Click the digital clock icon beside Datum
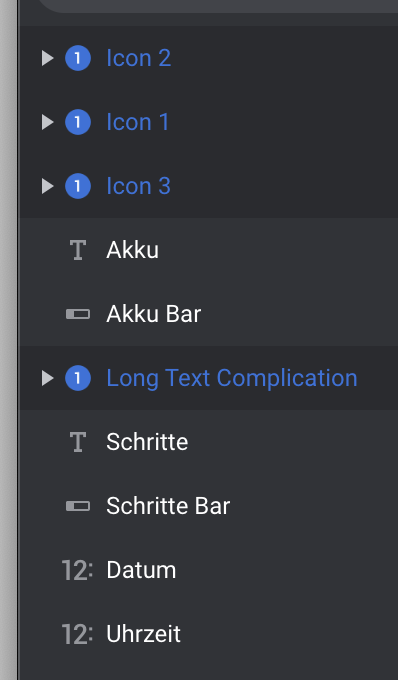 [x=77, y=570]
